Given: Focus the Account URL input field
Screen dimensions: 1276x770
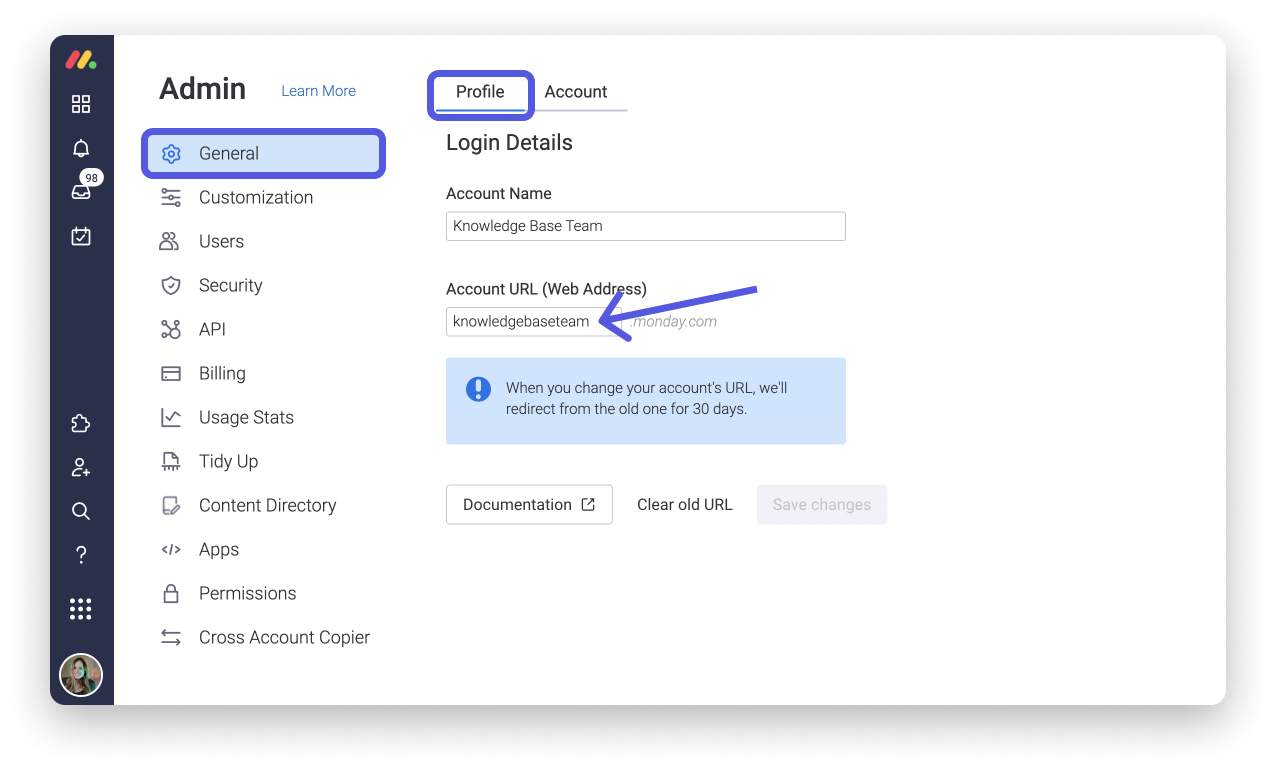Looking at the screenshot, I should point(534,322).
